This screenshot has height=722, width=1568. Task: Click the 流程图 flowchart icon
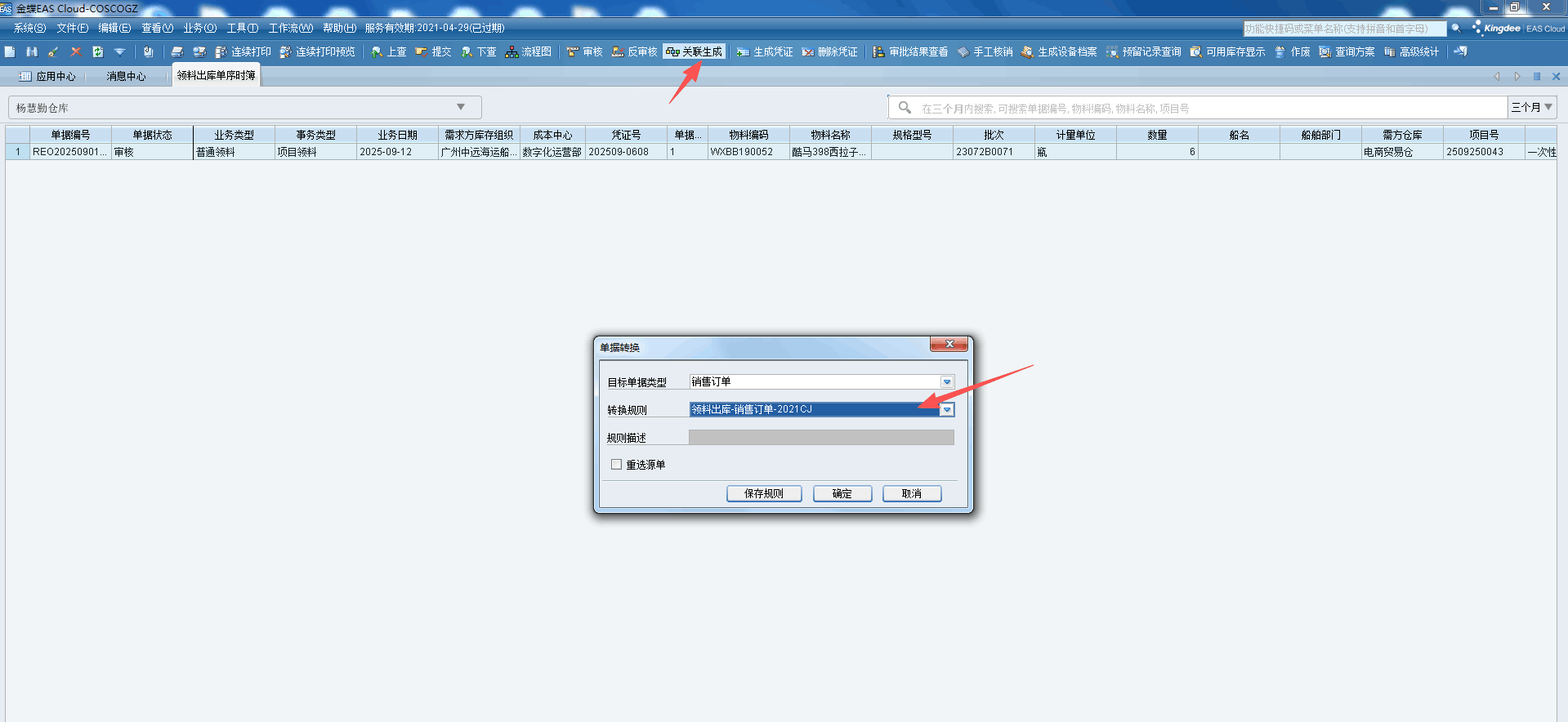(512, 51)
